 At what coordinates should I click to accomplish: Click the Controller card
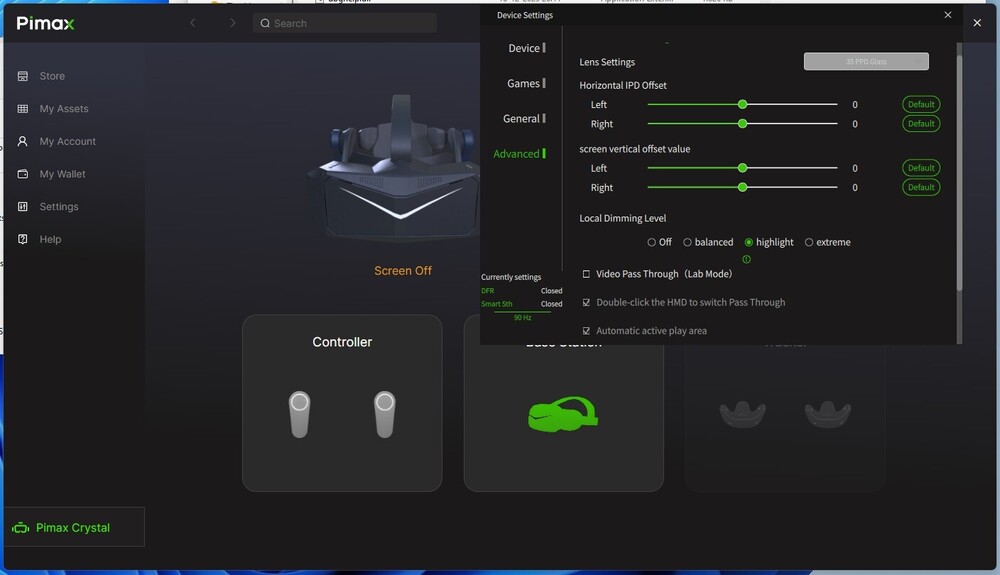click(342, 403)
